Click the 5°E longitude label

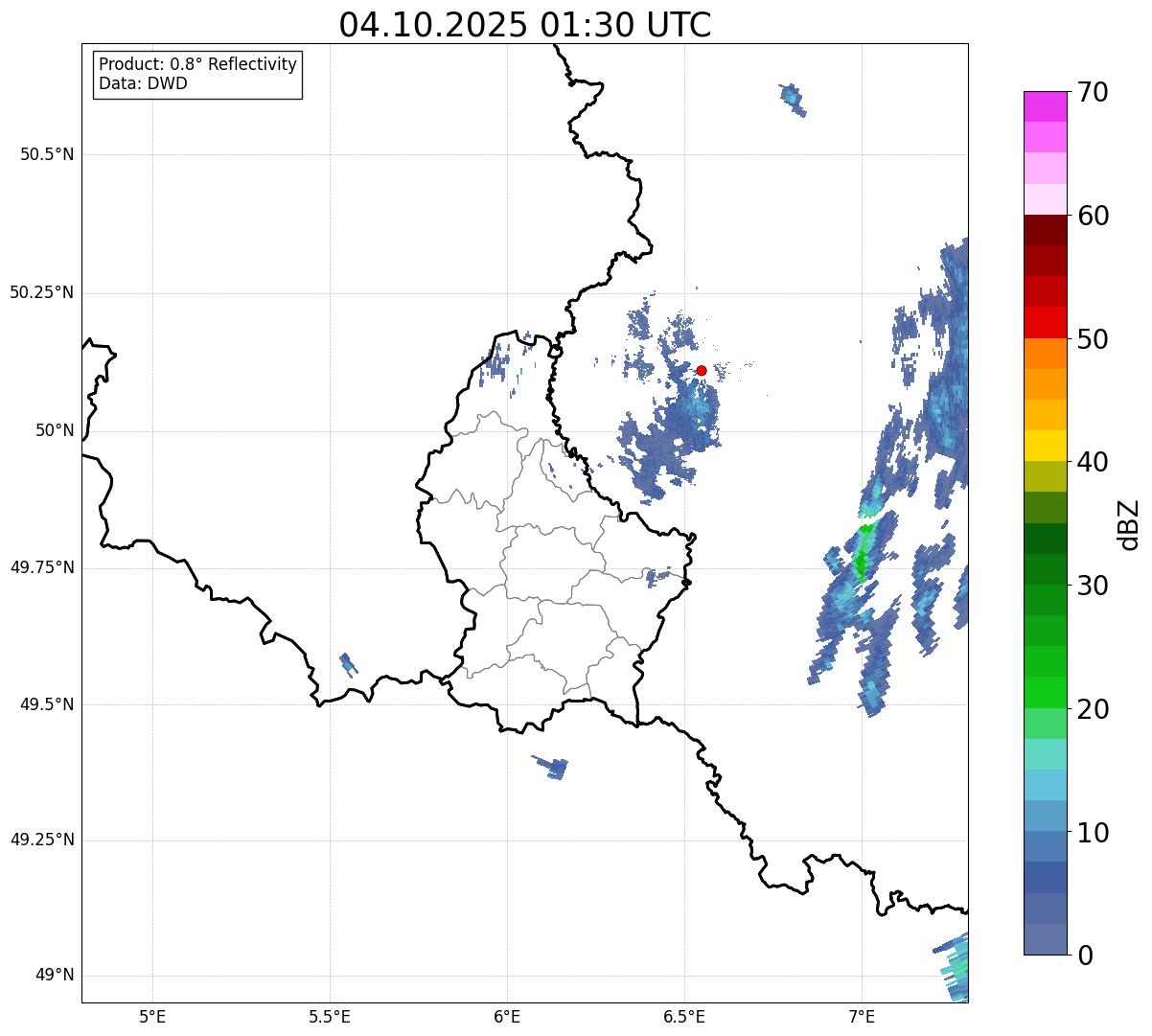(x=152, y=1016)
